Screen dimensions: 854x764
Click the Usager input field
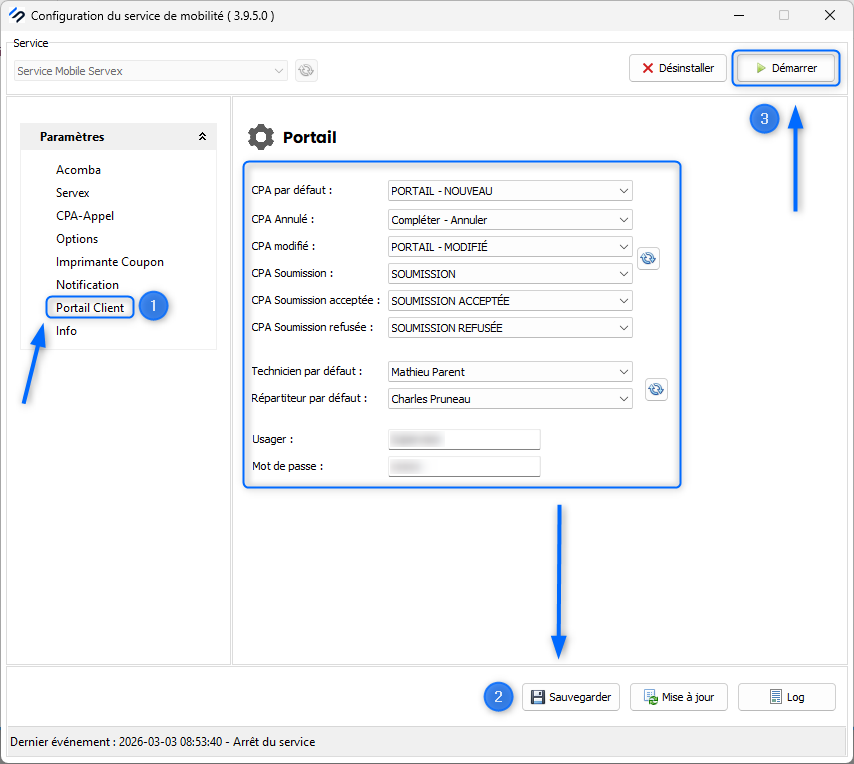[x=464, y=440]
